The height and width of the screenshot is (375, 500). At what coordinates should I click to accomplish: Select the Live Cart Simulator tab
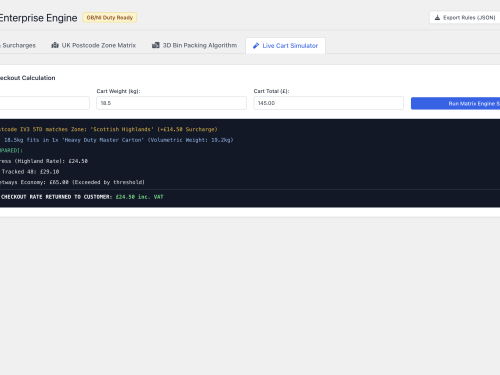[x=285, y=46]
